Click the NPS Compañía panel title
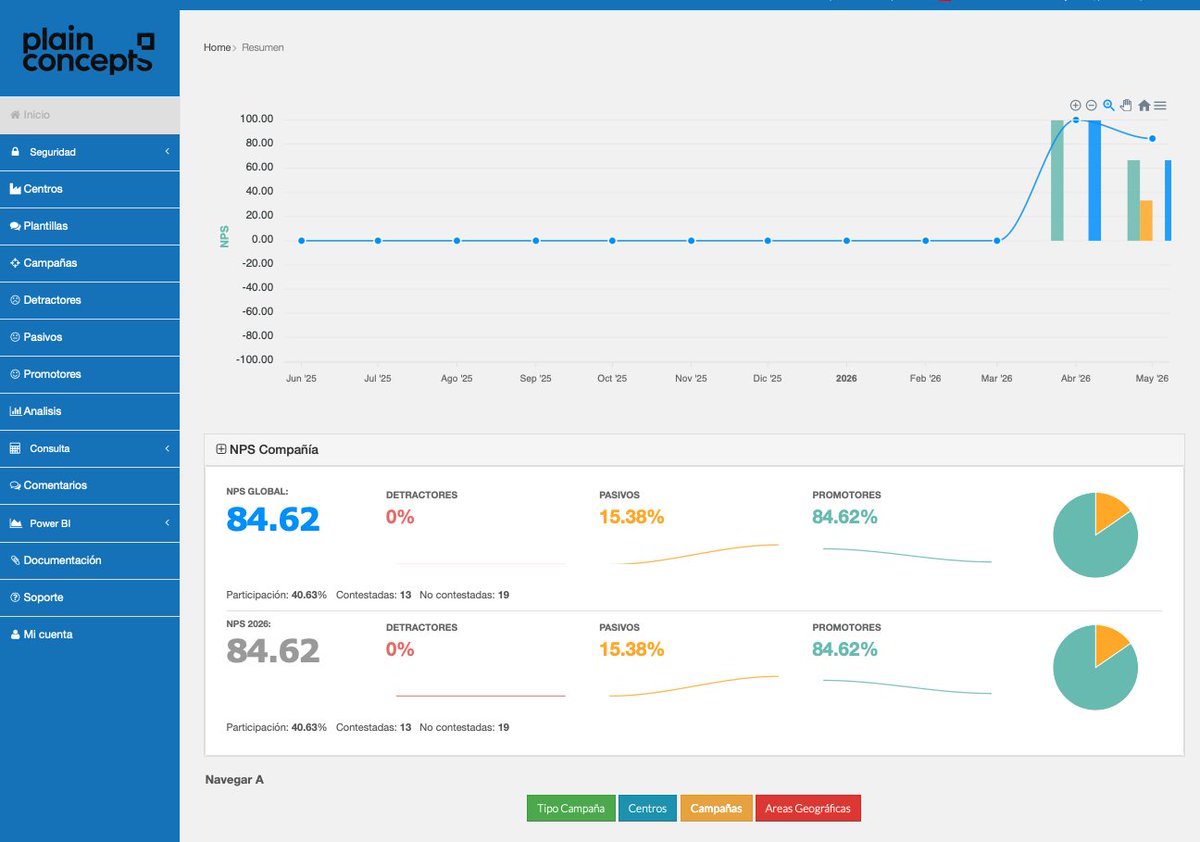This screenshot has height=842, width=1200. pos(274,450)
